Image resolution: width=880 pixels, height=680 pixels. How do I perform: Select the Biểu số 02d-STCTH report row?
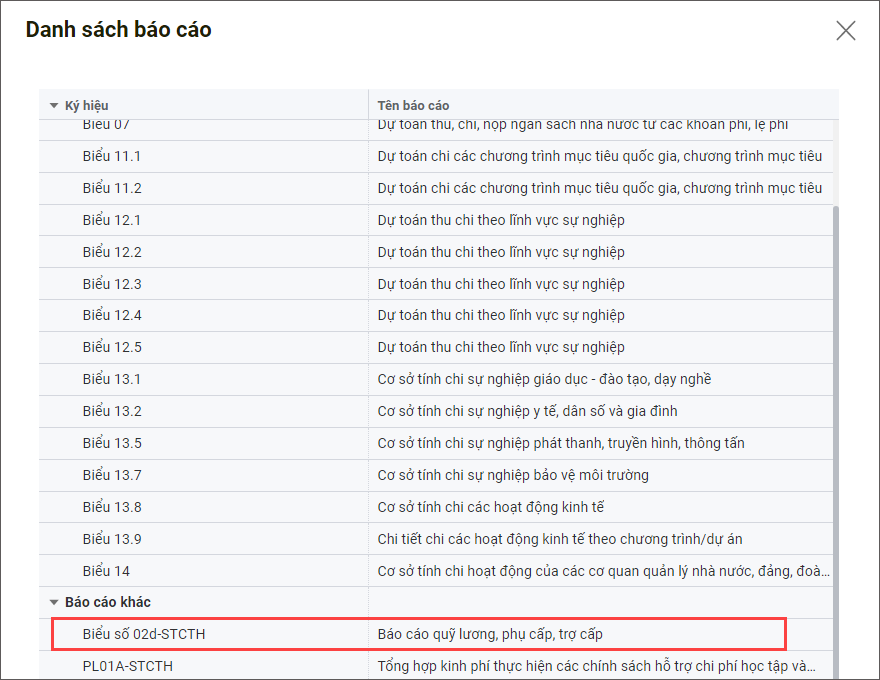coord(144,634)
